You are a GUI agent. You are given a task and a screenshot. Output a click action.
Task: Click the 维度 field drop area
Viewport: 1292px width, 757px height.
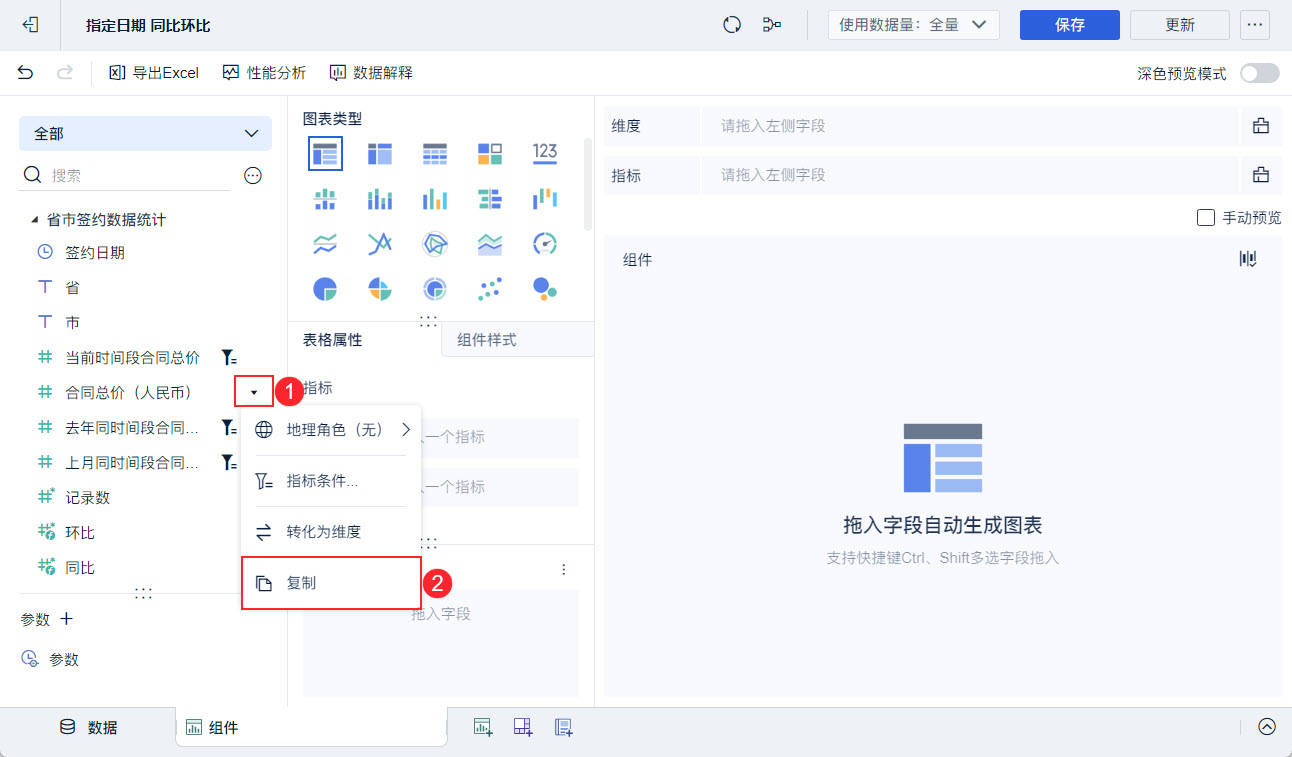(969, 126)
